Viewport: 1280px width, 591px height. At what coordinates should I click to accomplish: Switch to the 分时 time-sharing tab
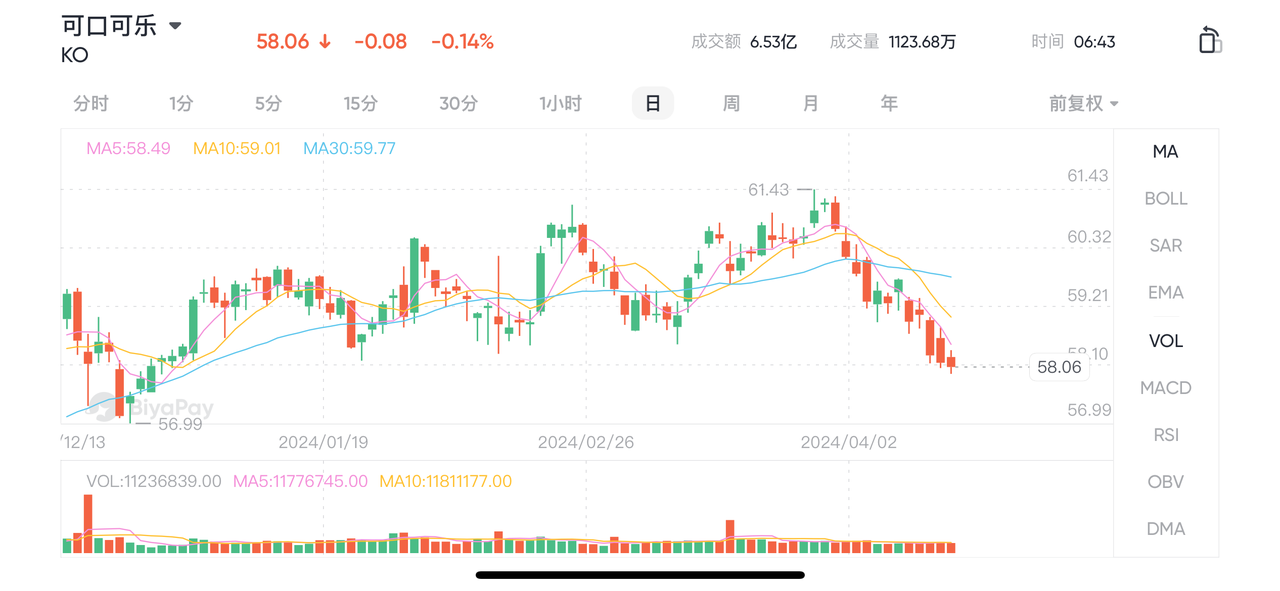pos(91,103)
